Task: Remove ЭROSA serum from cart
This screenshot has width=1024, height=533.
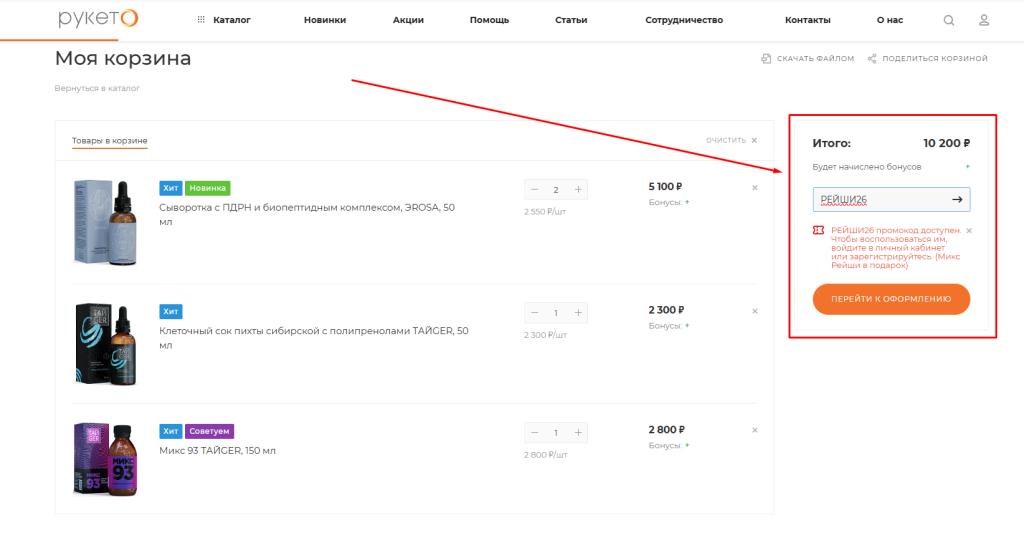Action: [x=754, y=188]
